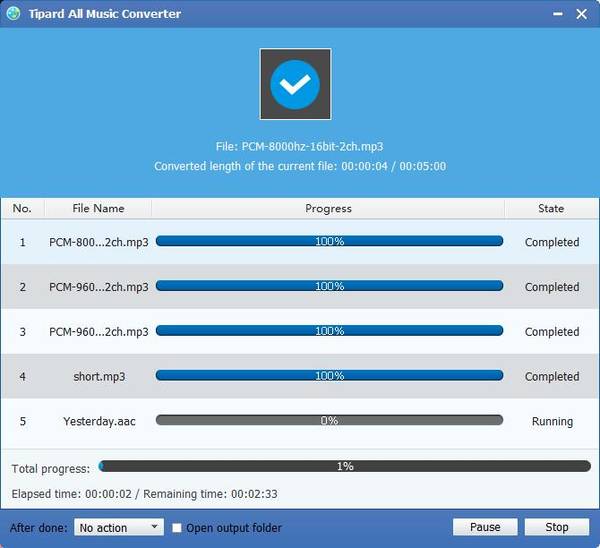600x548 pixels.
Task: Select the short.mp3 file entry
Action: pos(99,377)
